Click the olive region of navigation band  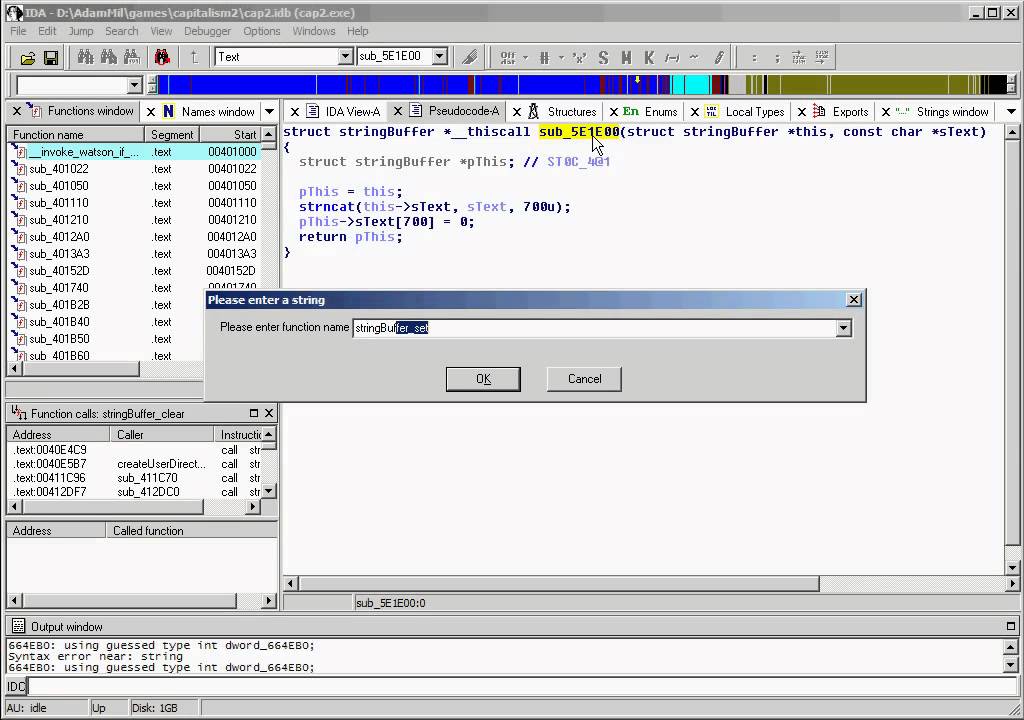[x=862, y=85]
